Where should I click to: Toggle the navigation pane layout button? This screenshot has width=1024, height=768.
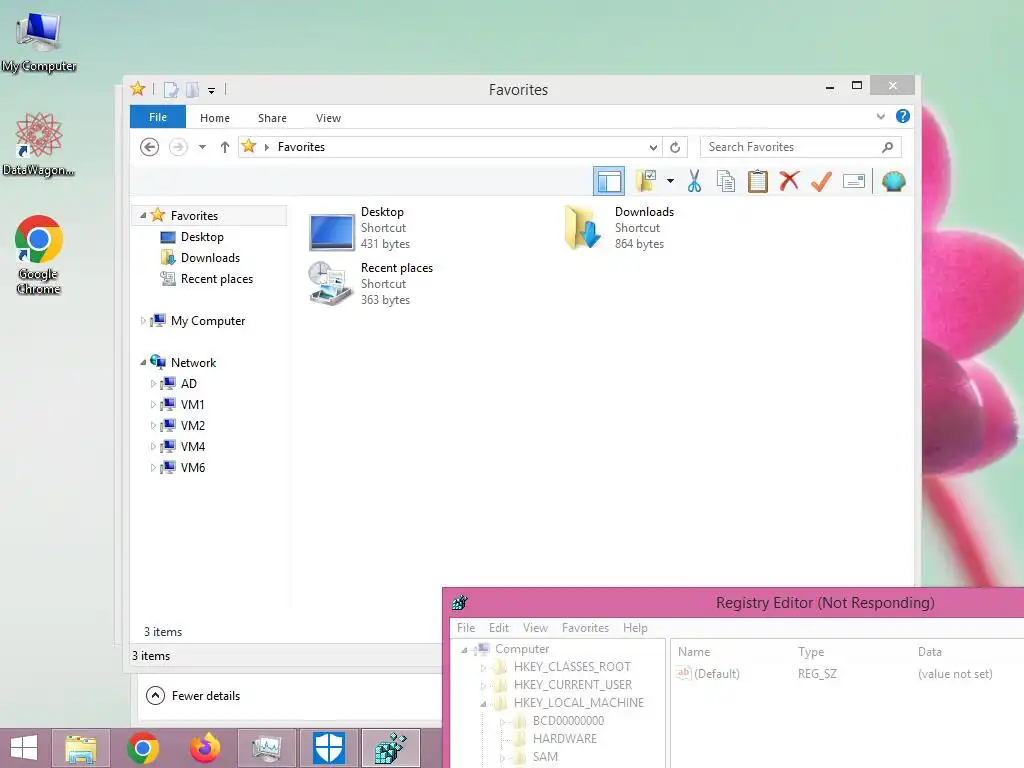point(609,182)
